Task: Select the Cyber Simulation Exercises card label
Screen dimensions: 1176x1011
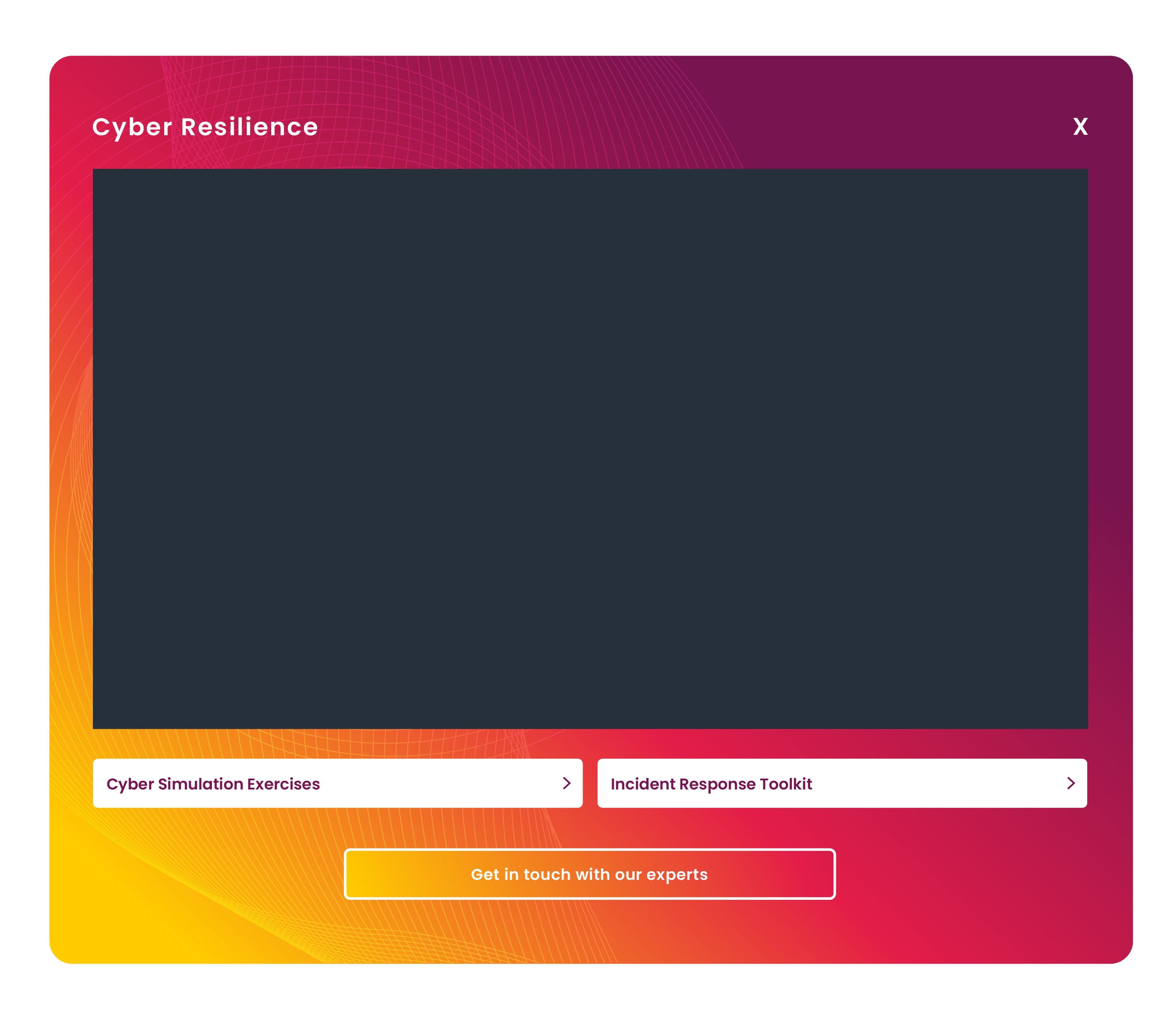Action: (x=213, y=784)
